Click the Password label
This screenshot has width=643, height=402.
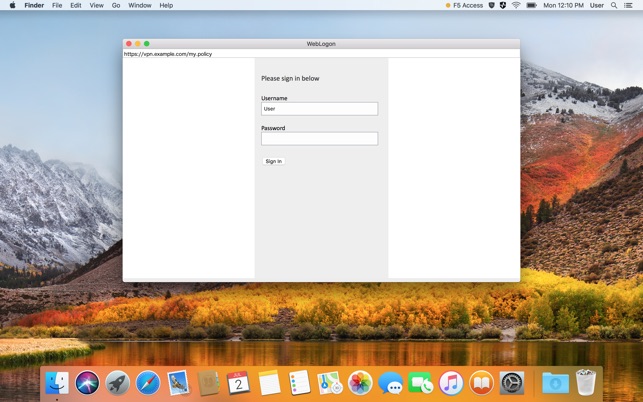[x=273, y=128]
